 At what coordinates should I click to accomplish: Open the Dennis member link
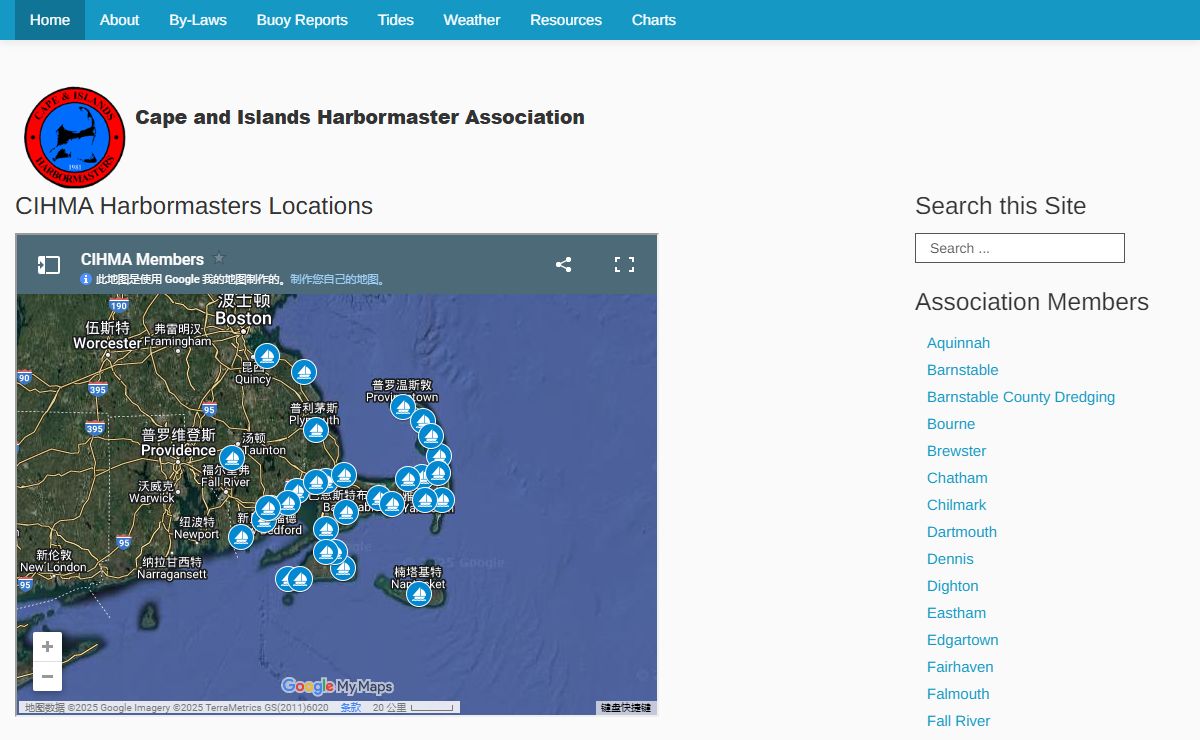950,559
